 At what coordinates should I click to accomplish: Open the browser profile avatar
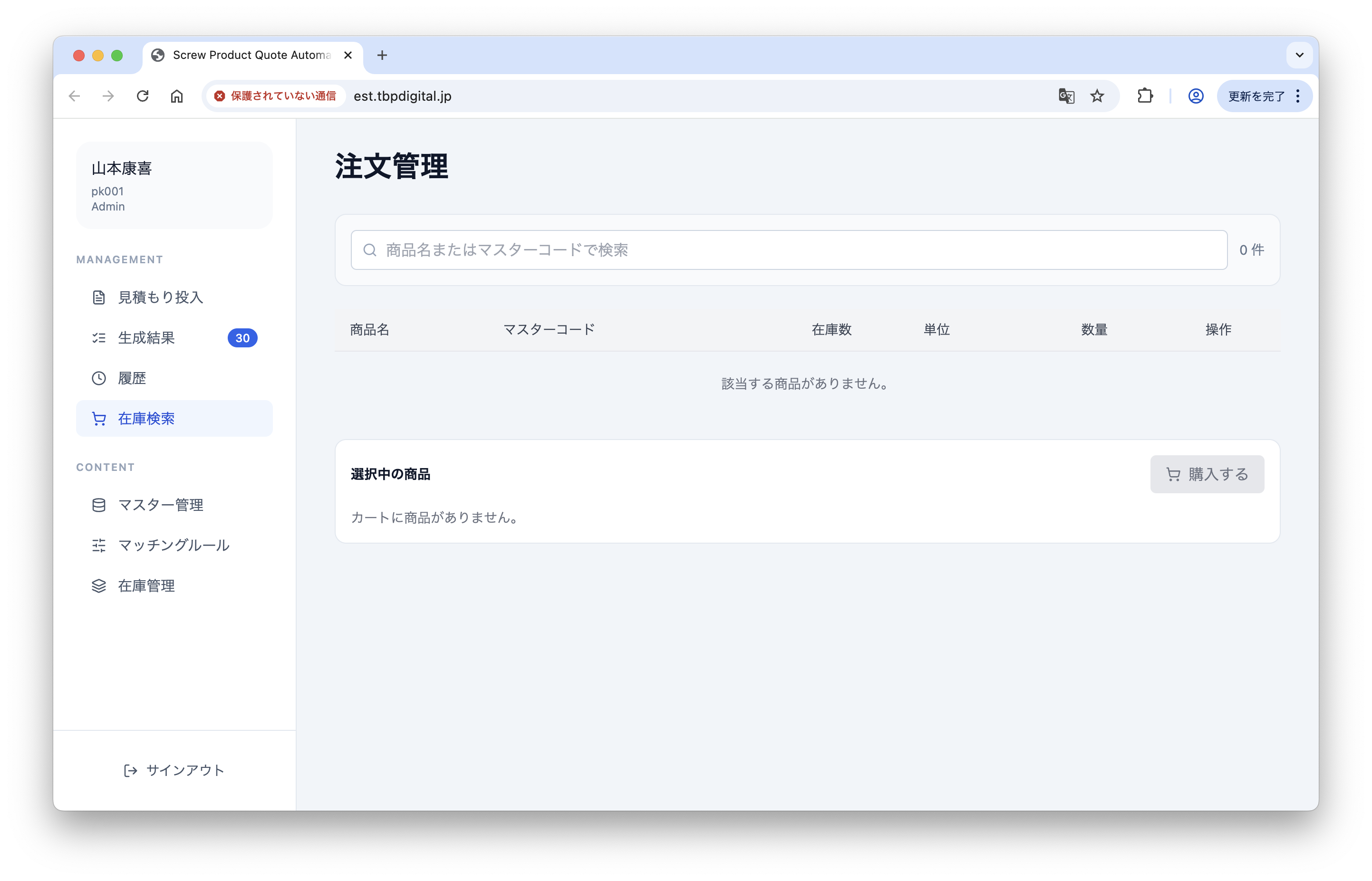[x=1196, y=96]
